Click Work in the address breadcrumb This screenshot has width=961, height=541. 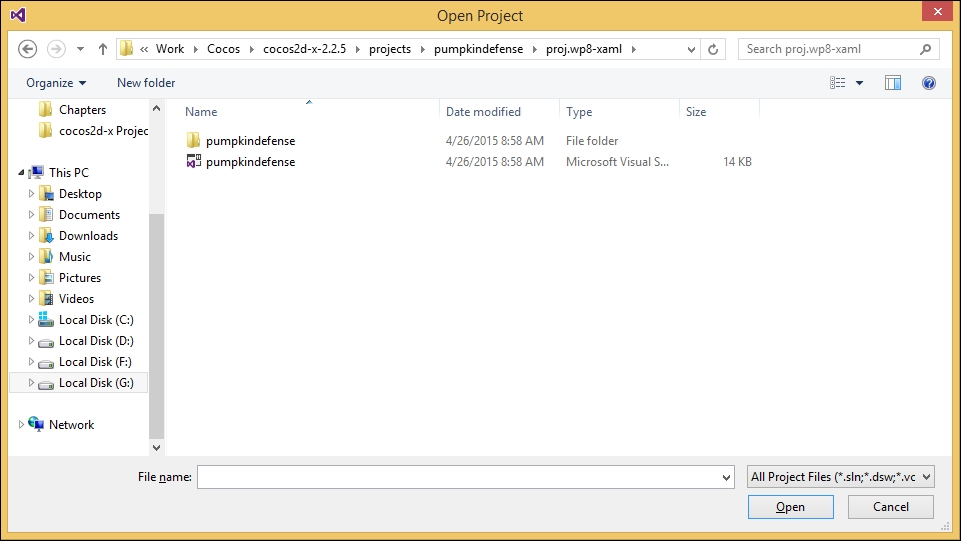(x=170, y=49)
